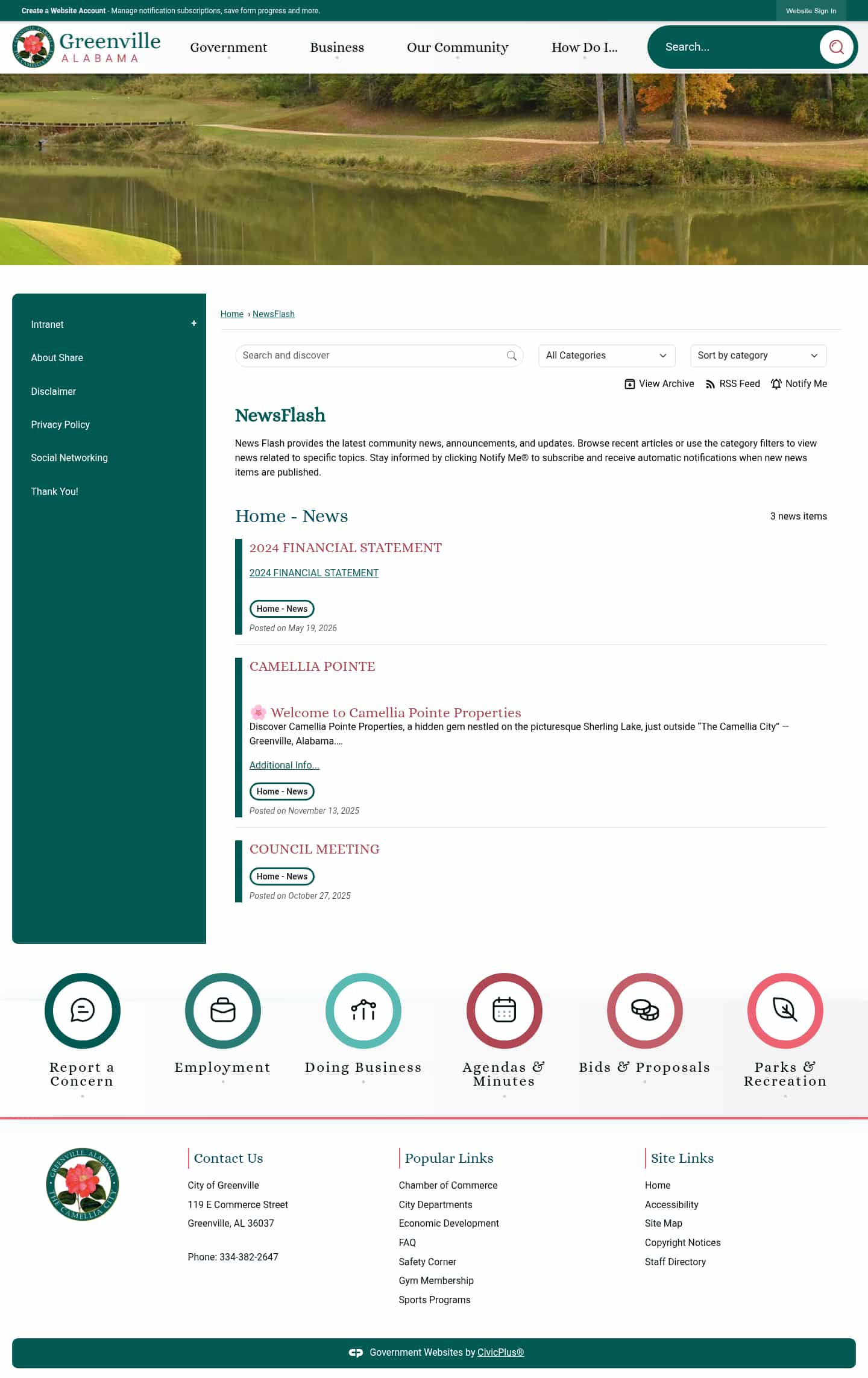Click Home - News tag under Financial Statement
This screenshot has width=868, height=1378.
click(x=282, y=609)
